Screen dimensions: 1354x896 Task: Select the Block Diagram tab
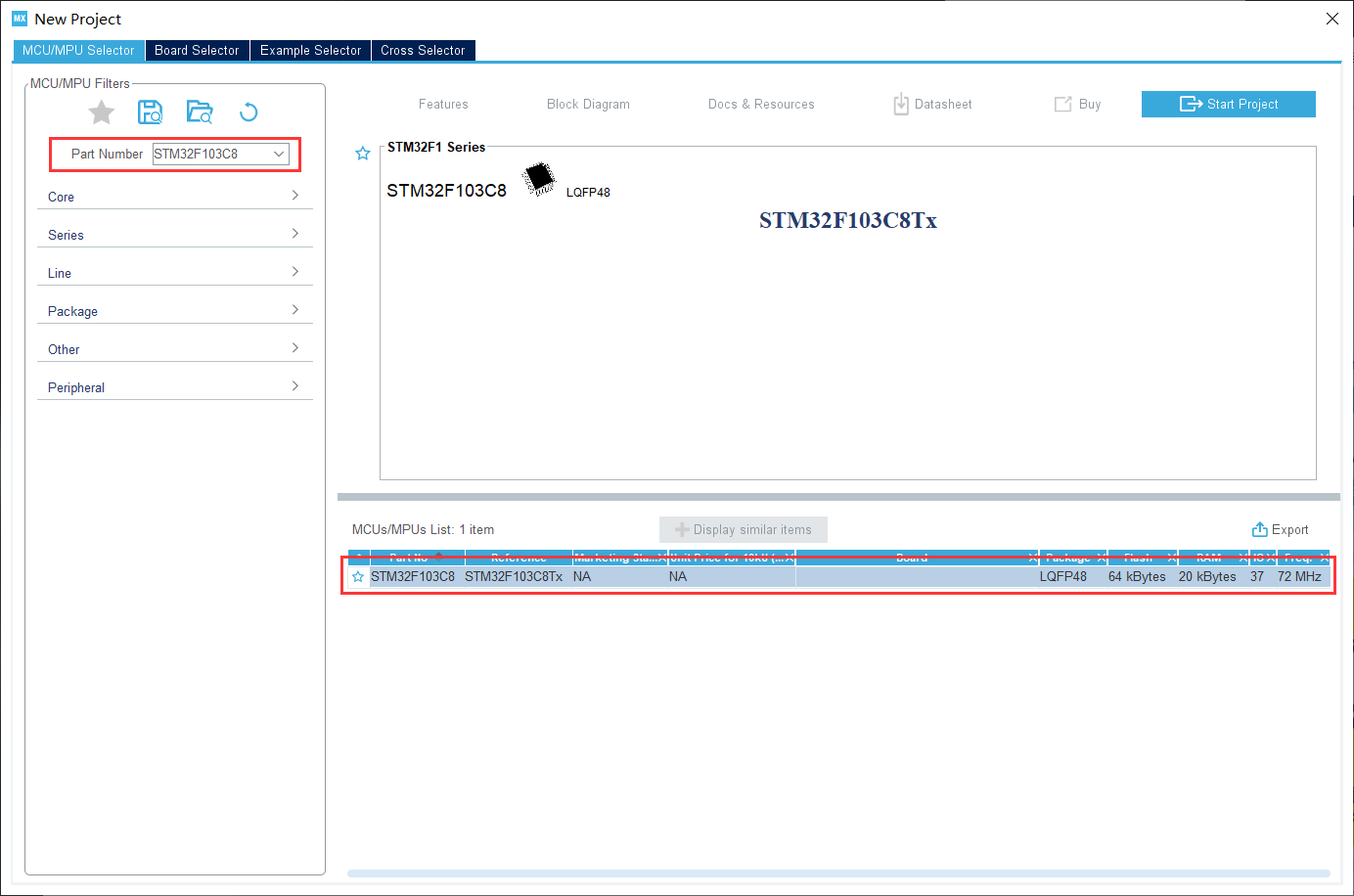pos(588,105)
